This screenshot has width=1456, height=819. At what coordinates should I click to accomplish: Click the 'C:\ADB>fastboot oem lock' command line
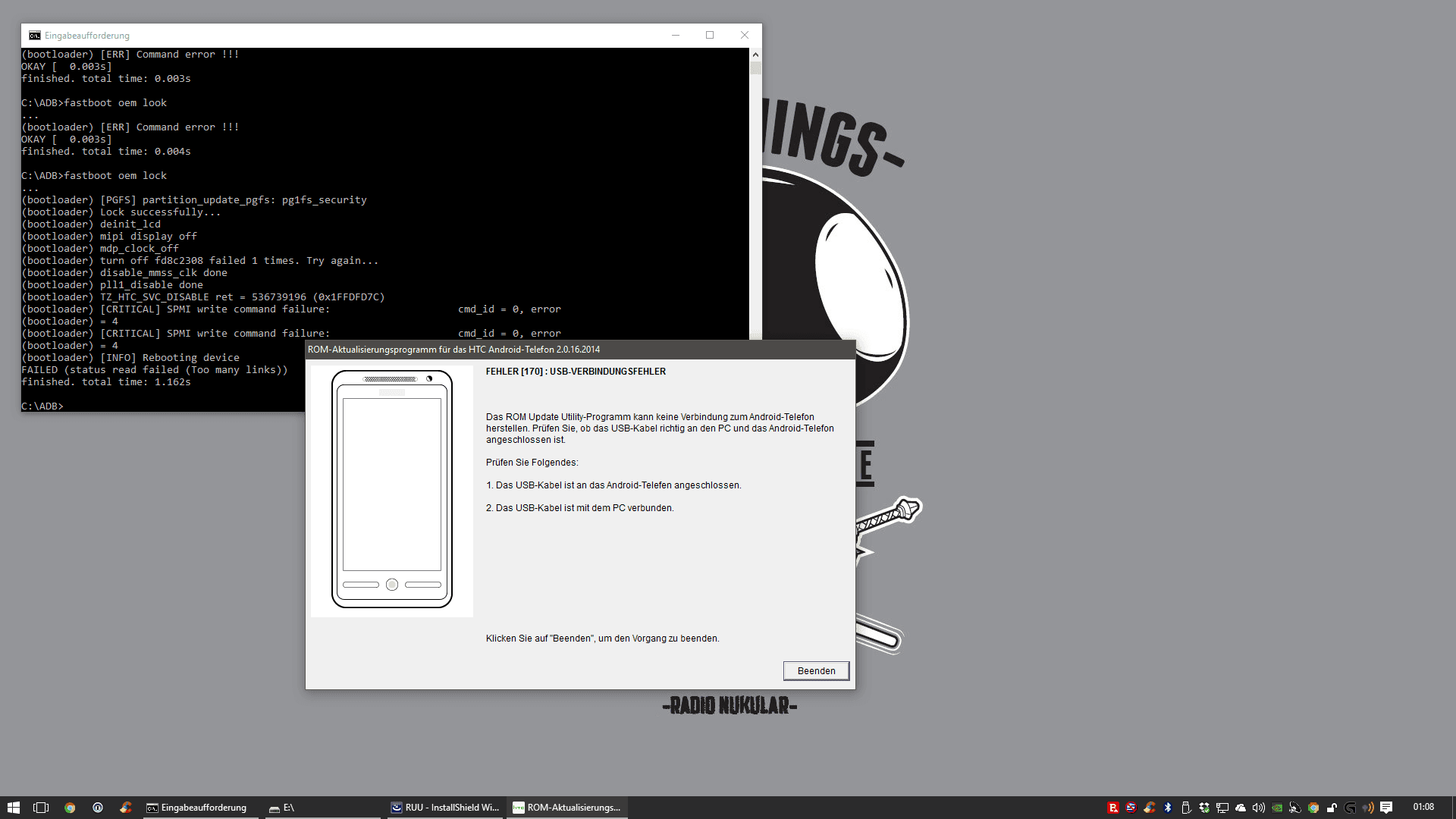pyautogui.click(x=94, y=176)
